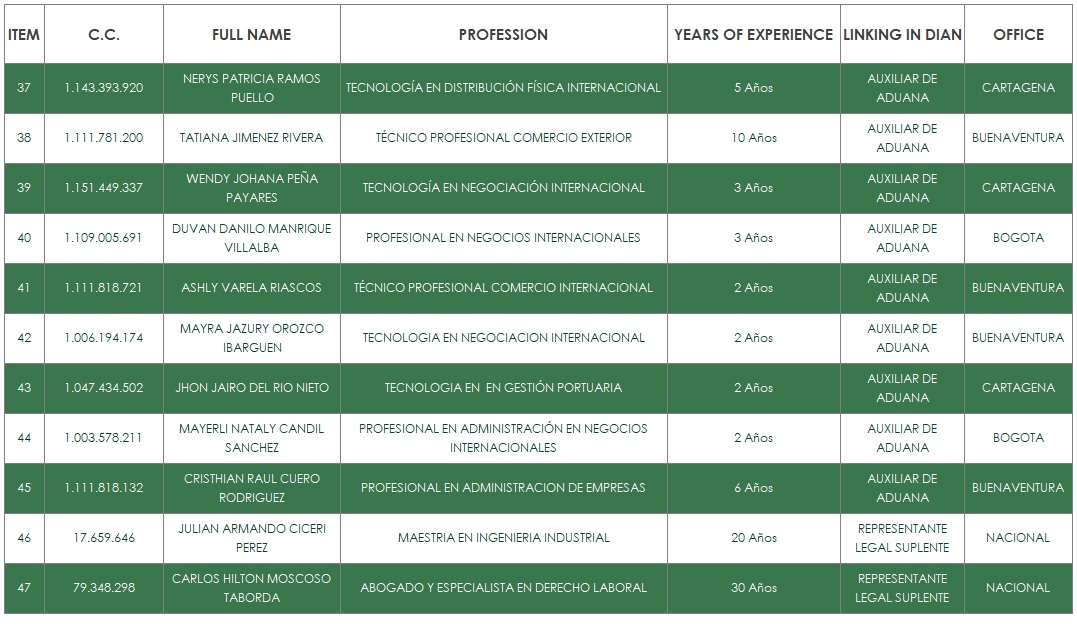The image size is (1077, 627).
Task: Click the name Mayerli Nataly Candil Sanchez
Action: (251, 438)
